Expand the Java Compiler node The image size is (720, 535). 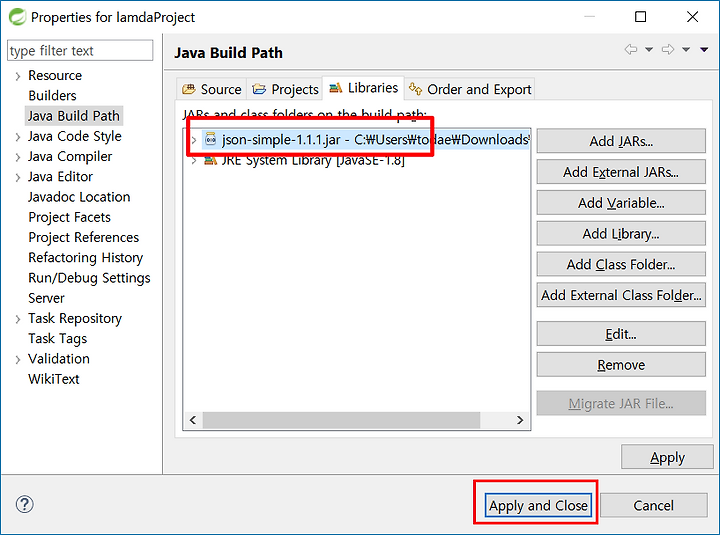(18, 157)
